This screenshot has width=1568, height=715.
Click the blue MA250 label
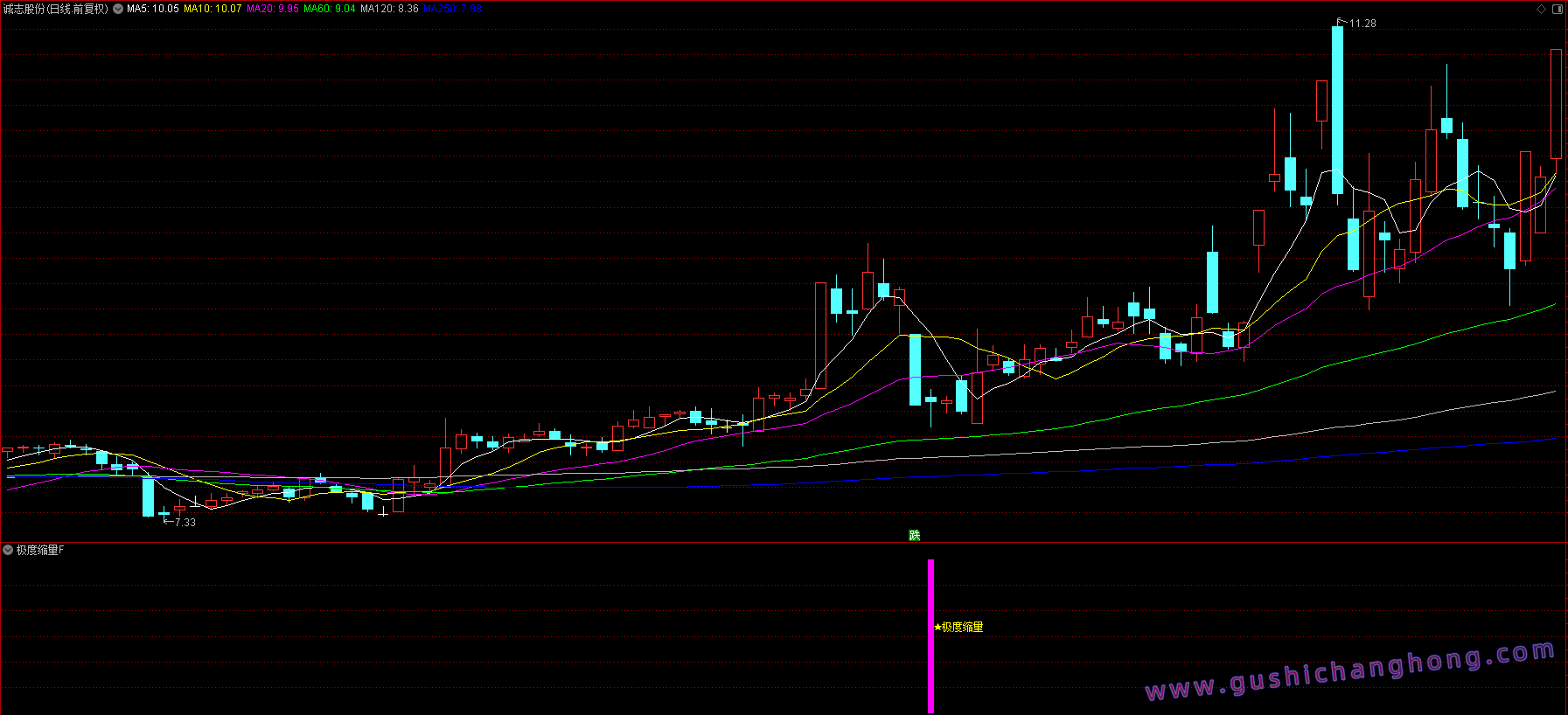[452, 9]
